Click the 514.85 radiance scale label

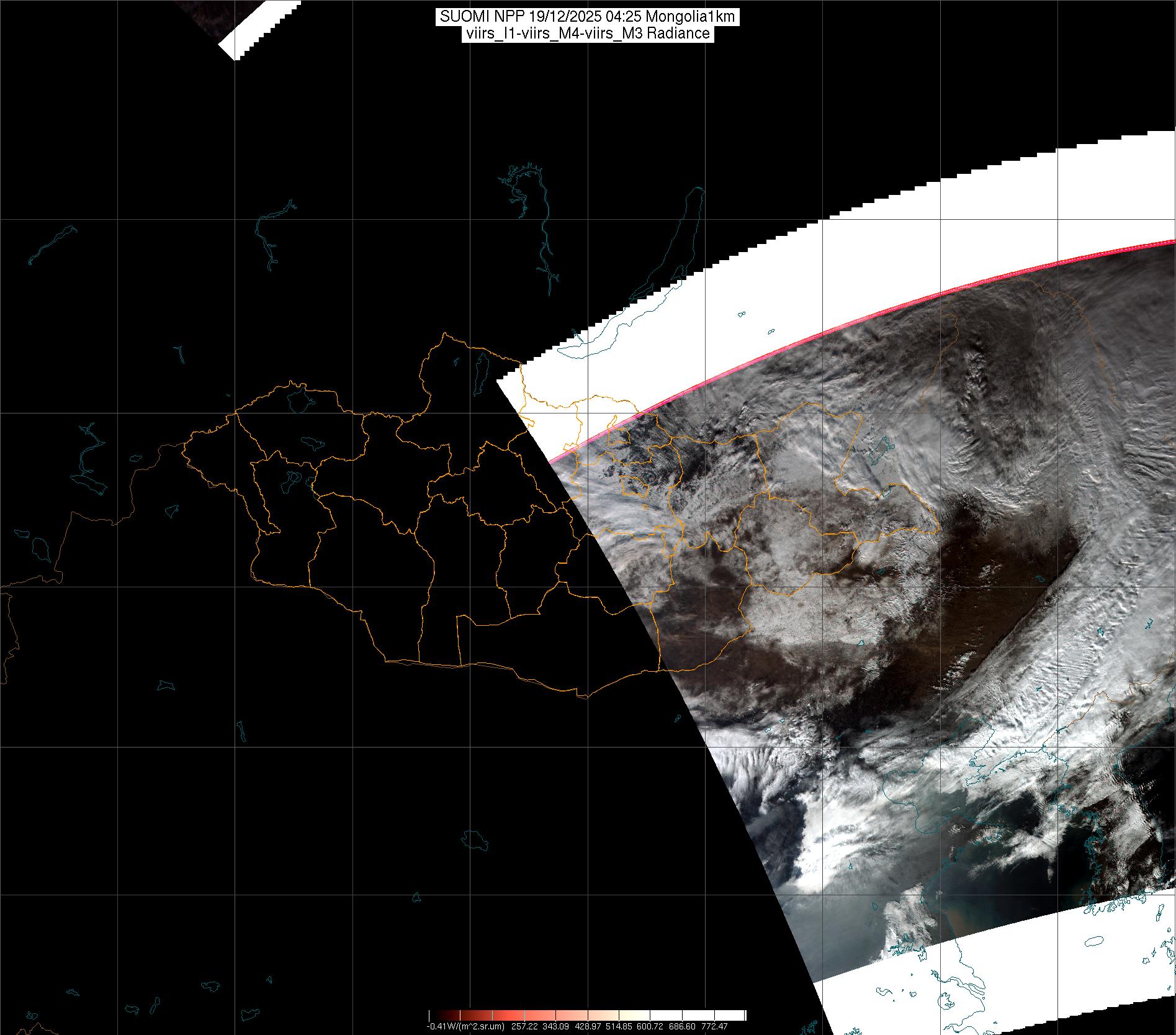619,1026
